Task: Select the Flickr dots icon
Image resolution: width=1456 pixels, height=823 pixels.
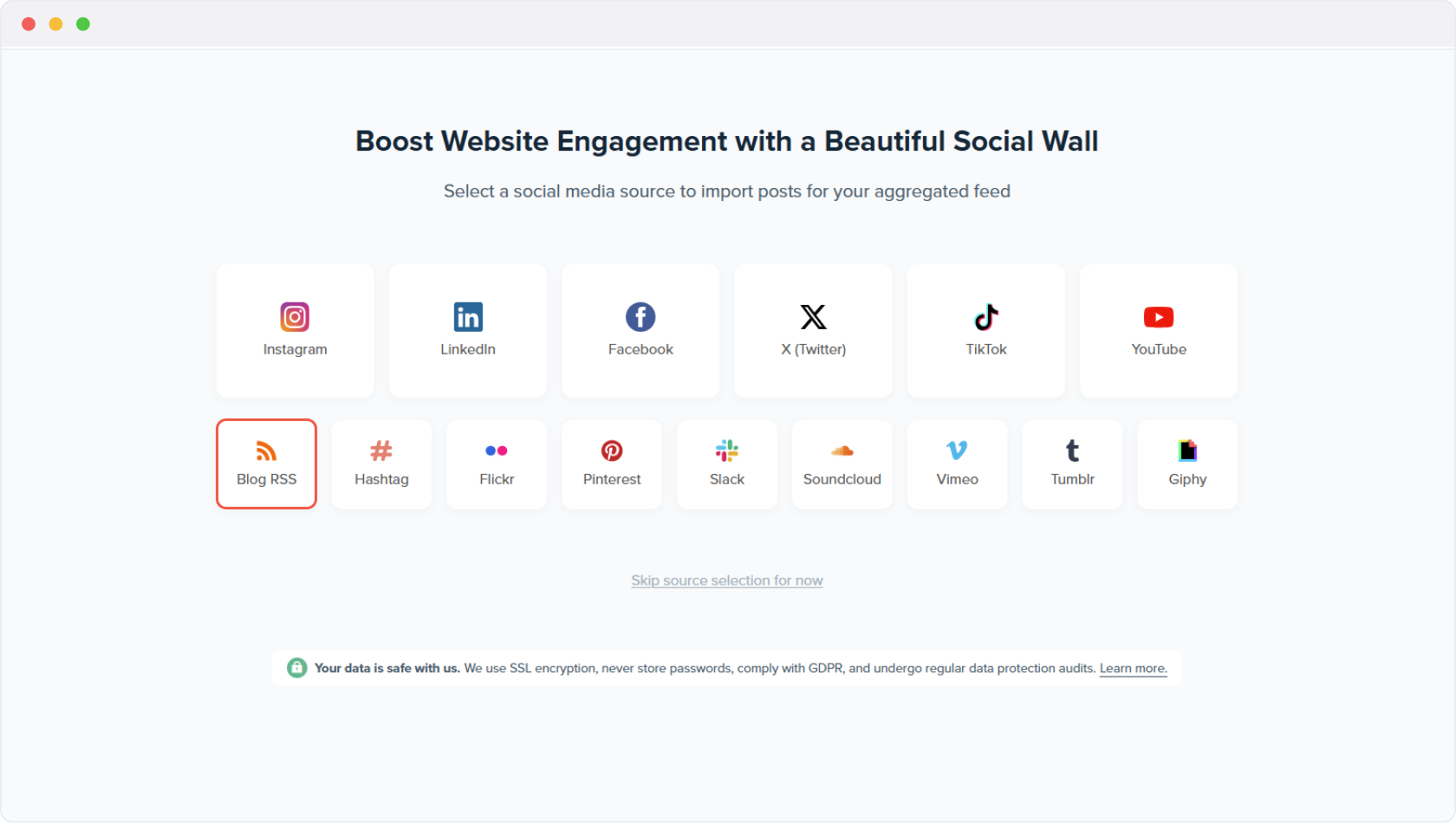Action: tap(497, 450)
